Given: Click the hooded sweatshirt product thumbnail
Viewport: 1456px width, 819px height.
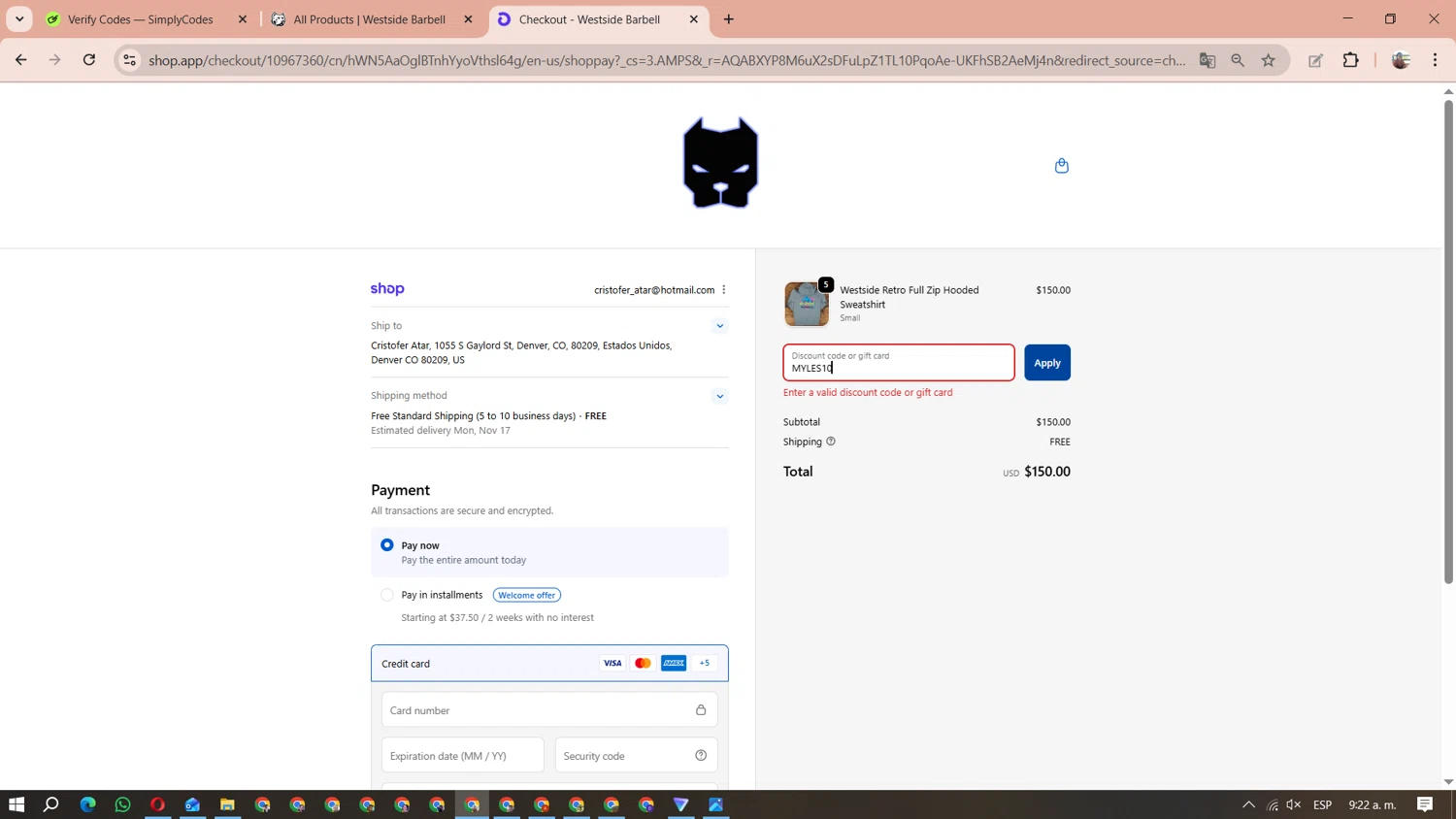Looking at the screenshot, I should tap(807, 304).
